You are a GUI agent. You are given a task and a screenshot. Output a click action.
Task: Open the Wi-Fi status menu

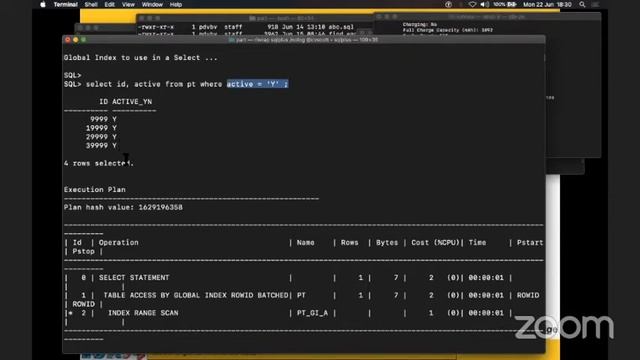point(473,4)
